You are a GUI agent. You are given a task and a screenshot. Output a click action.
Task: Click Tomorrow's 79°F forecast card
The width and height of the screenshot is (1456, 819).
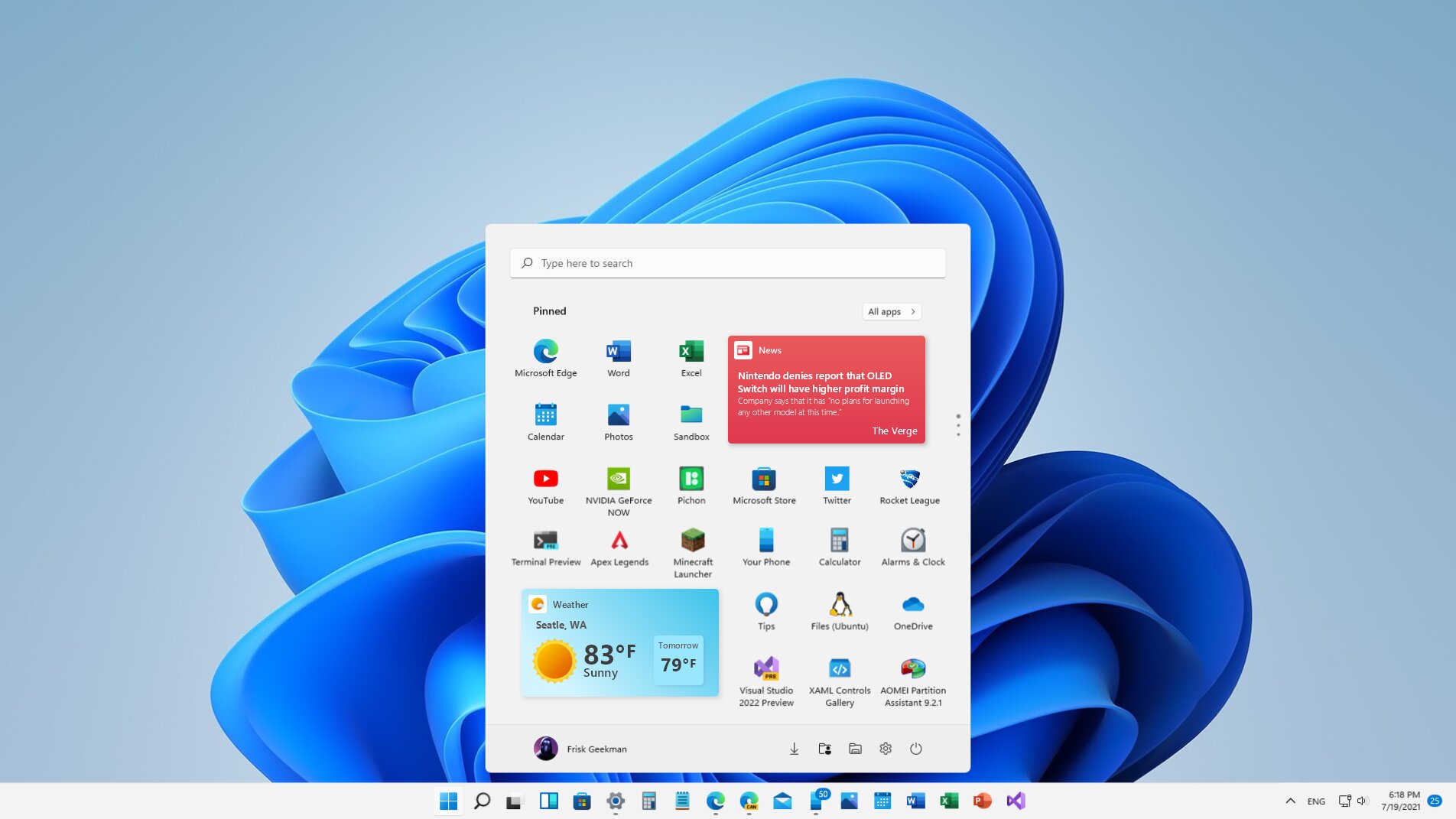[x=678, y=659]
